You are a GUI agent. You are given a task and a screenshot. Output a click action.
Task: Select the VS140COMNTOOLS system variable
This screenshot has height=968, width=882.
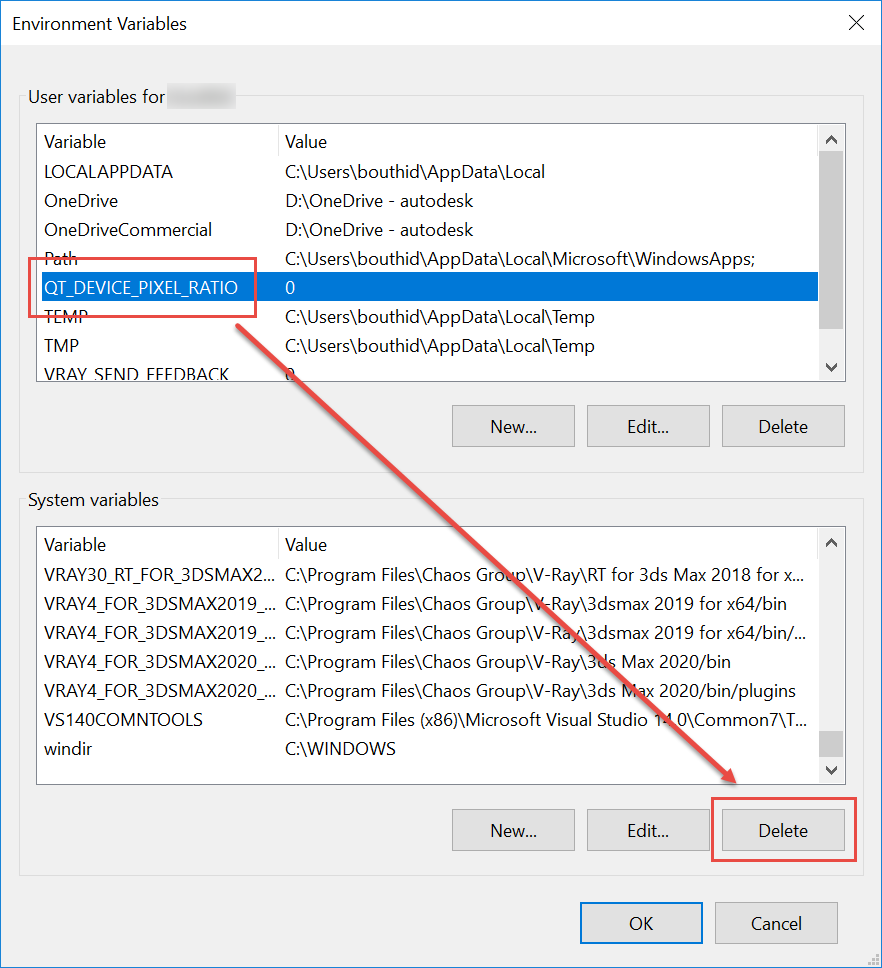click(123, 719)
